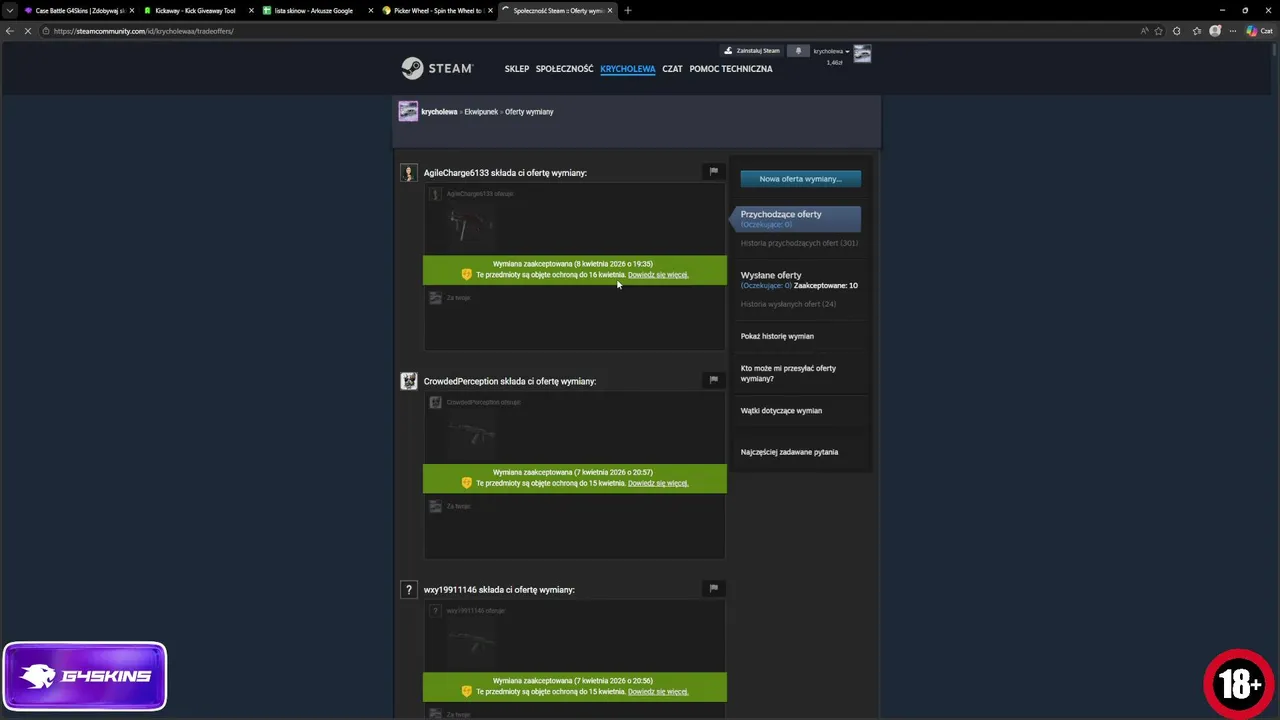Click the AgileCharge6133 offer heading
The width and height of the screenshot is (1280, 720).
point(505,173)
